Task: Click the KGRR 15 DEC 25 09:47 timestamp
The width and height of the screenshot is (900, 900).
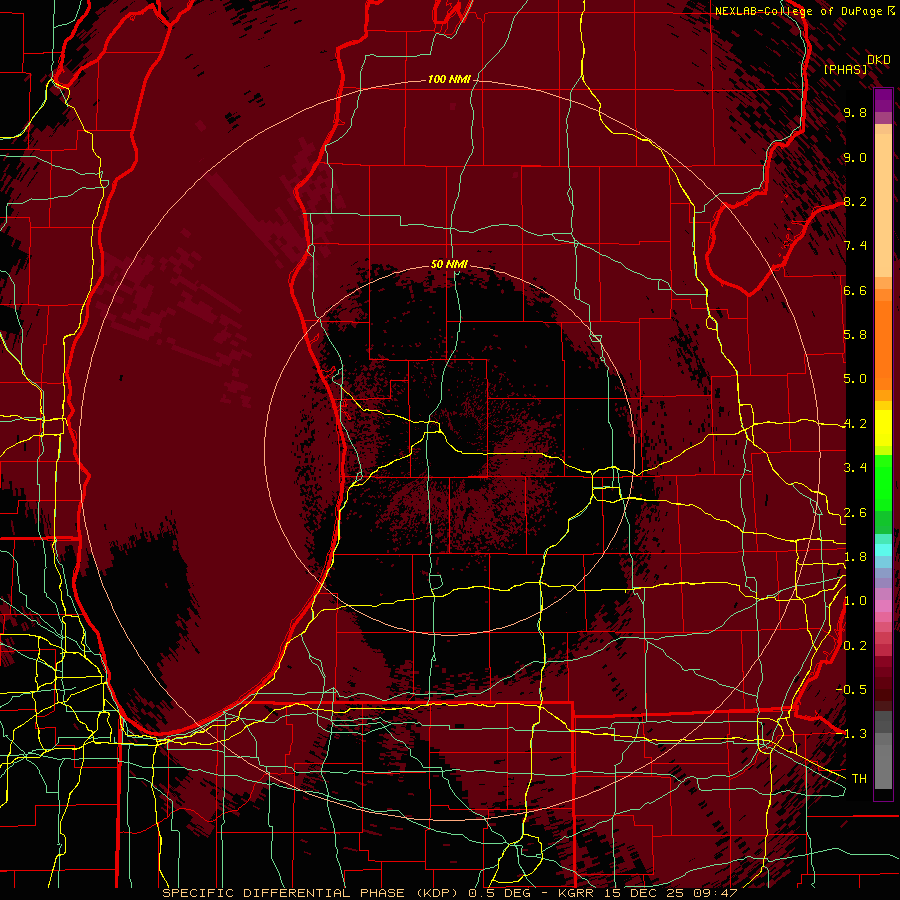Action: pos(648,893)
